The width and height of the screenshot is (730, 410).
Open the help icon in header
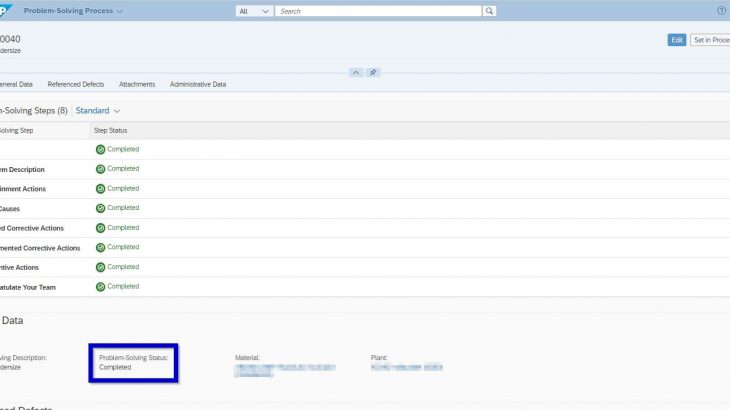(x=722, y=11)
